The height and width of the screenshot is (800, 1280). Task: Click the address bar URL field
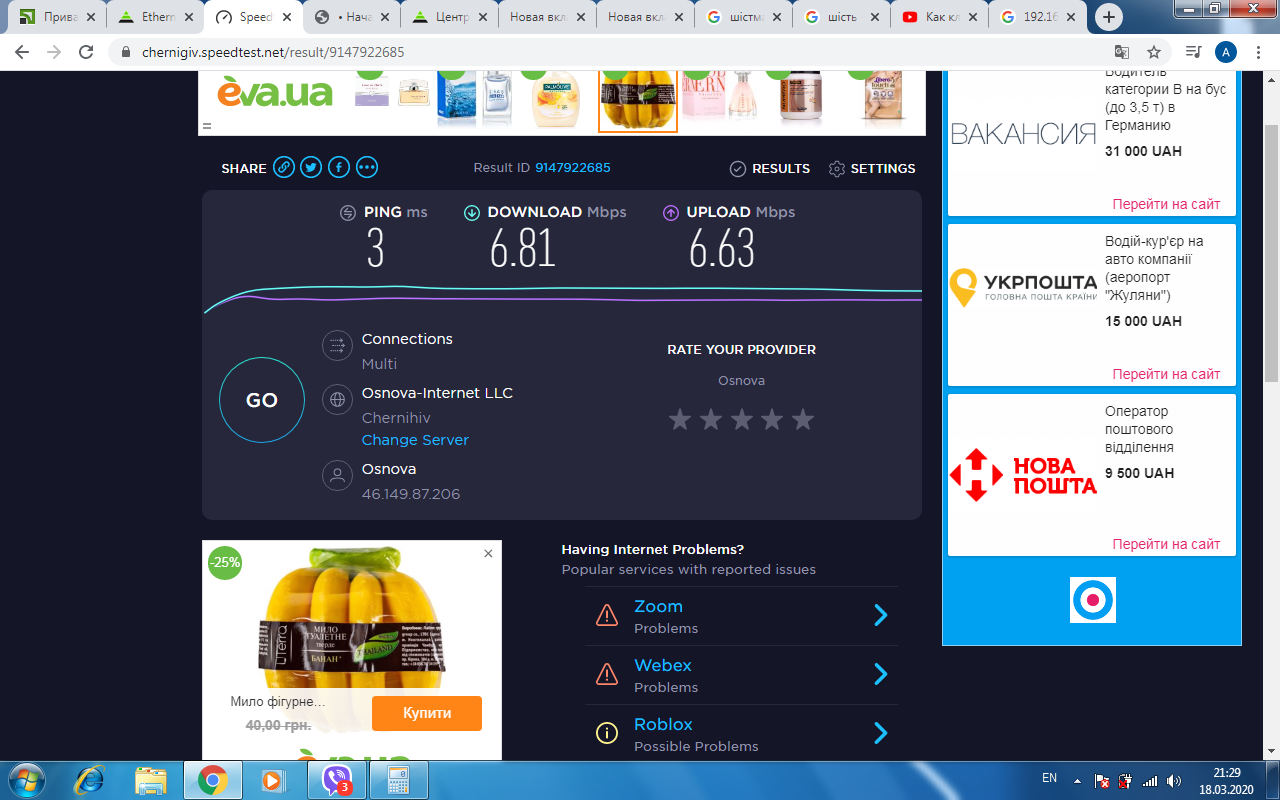[x=600, y=52]
